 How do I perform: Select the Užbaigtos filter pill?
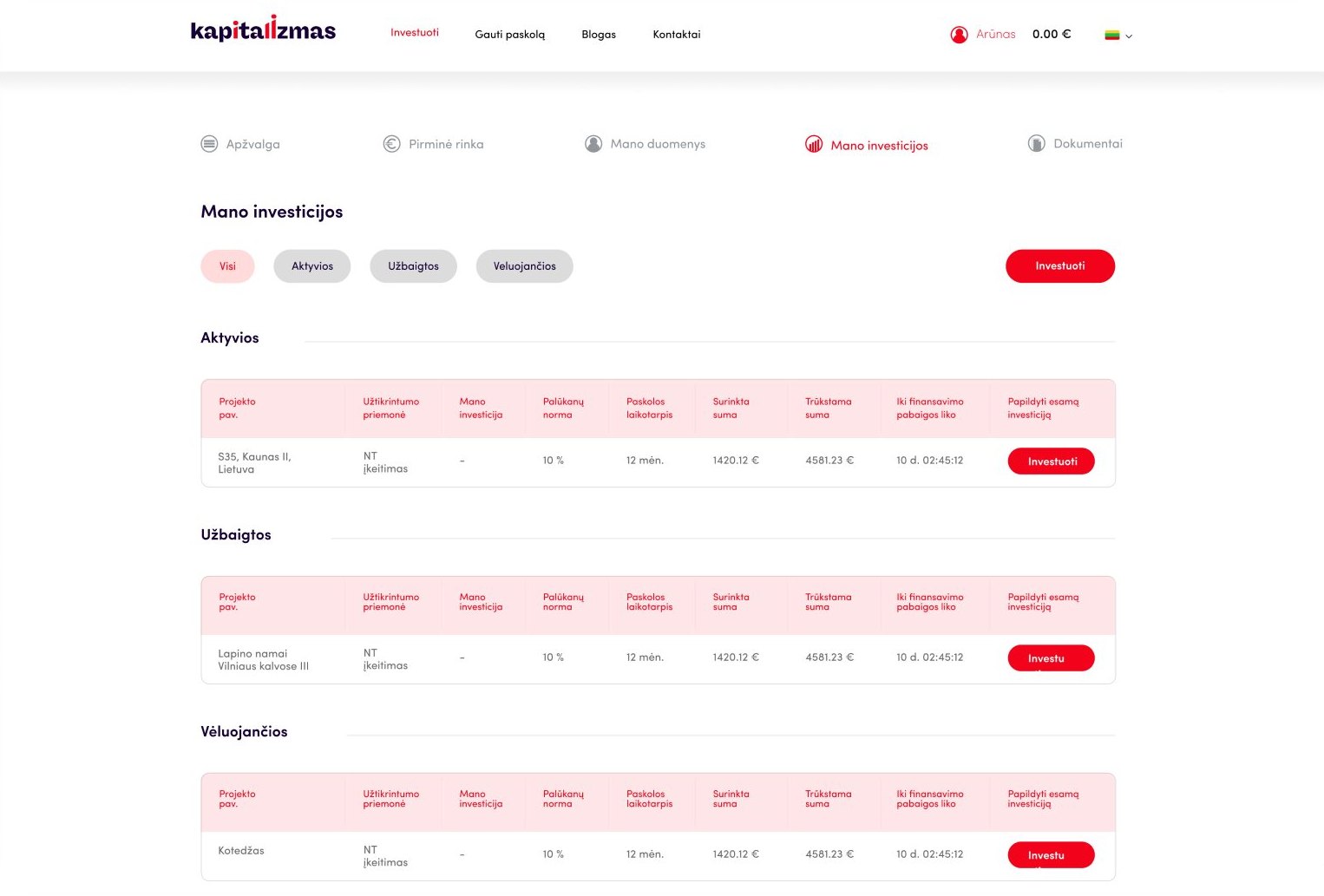pyautogui.click(x=414, y=266)
